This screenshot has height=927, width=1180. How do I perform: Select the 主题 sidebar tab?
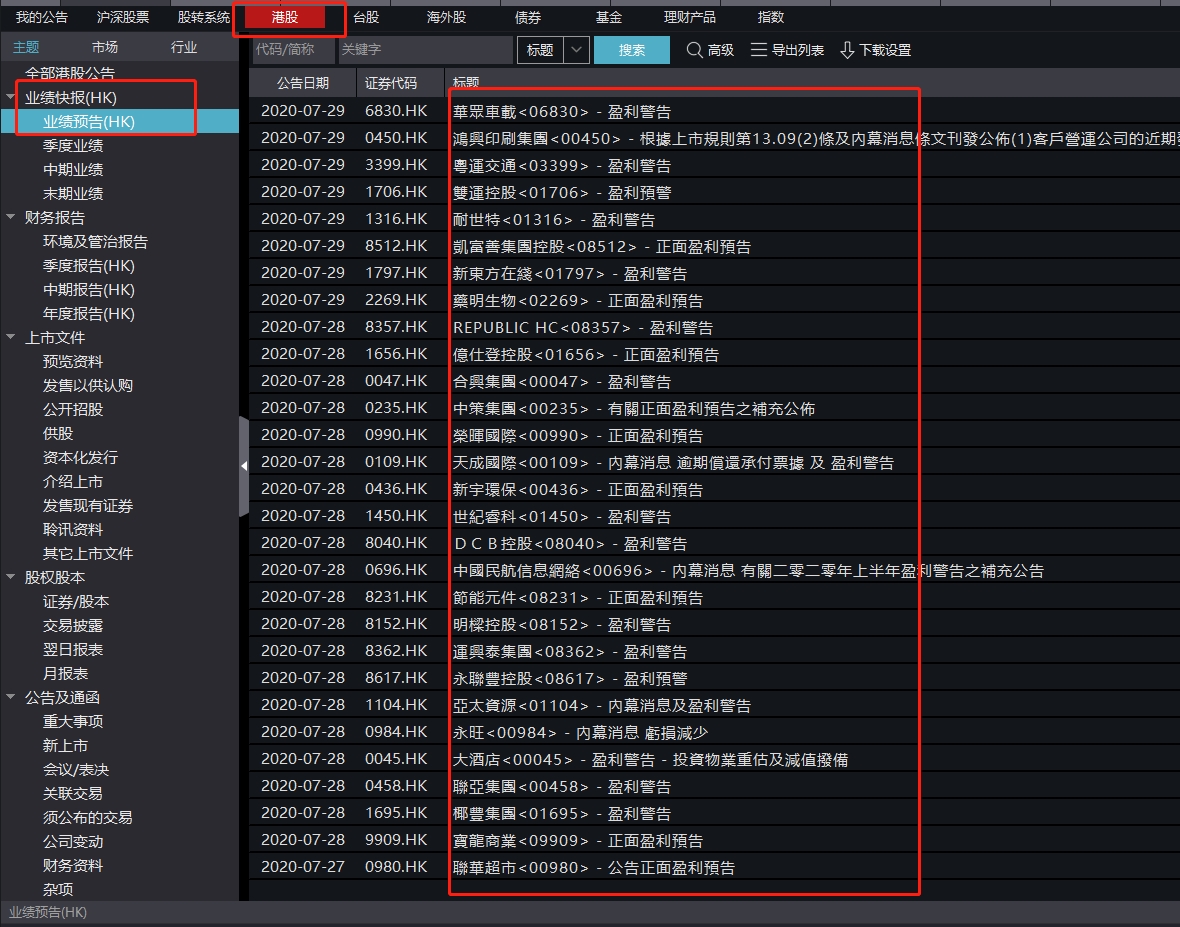[26, 47]
